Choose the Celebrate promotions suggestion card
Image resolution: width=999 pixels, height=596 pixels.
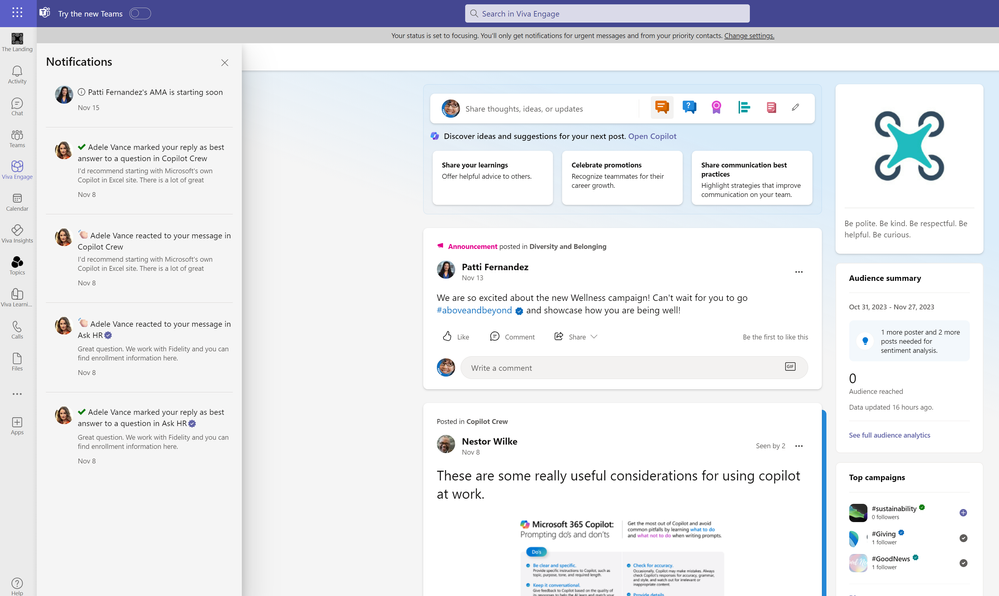pyautogui.click(x=622, y=178)
